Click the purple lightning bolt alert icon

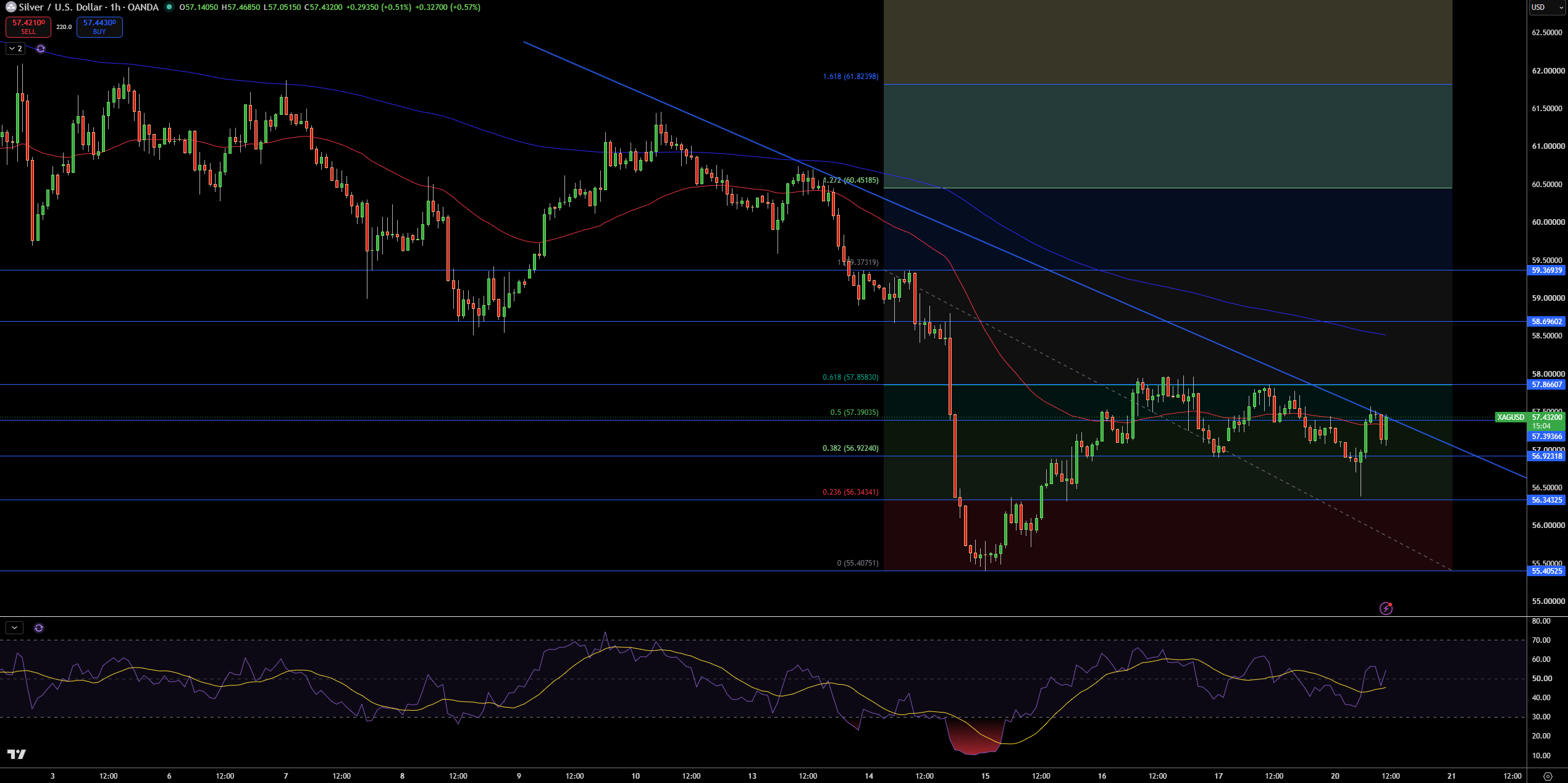(x=1386, y=608)
